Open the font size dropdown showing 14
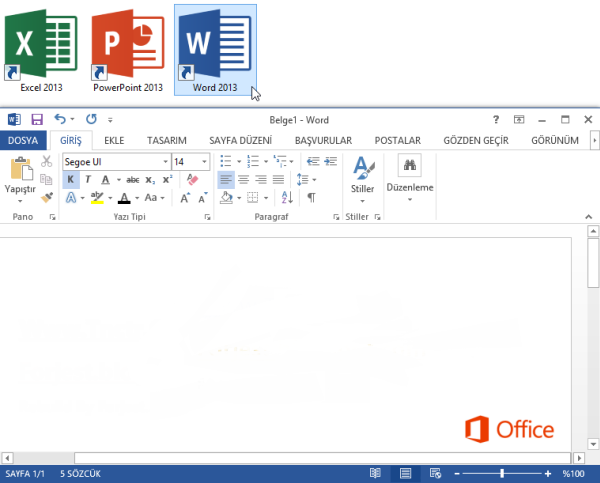 click(x=204, y=162)
